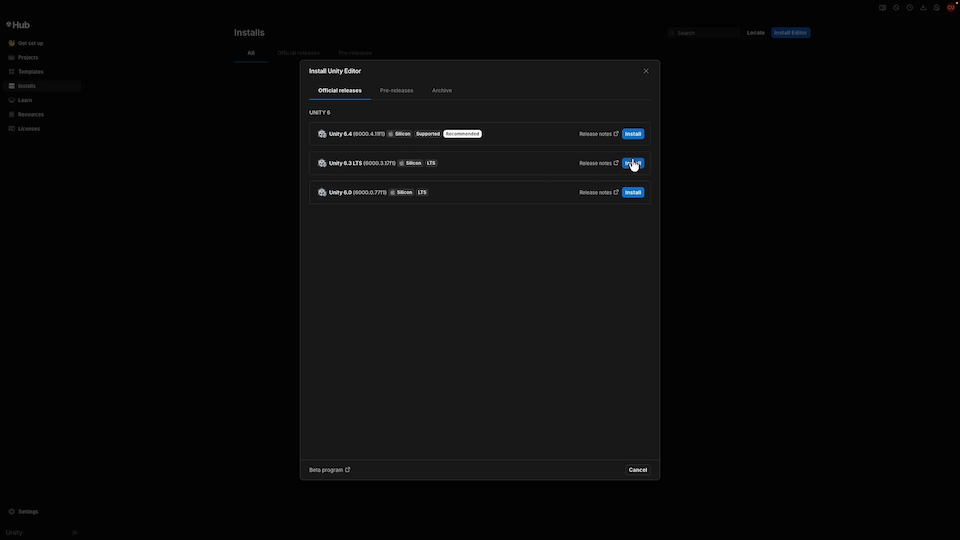Screen dimensions: 960x540
Task: Click the Locate button in Installs page
Action: (756, 32)
